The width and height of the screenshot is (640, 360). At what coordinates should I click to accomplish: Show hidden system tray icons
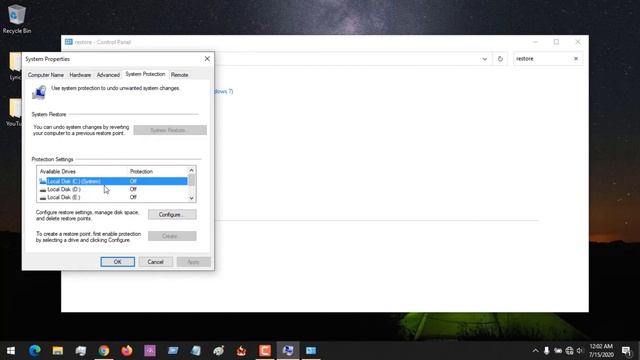pyautogui.click(x=535, y=351)
